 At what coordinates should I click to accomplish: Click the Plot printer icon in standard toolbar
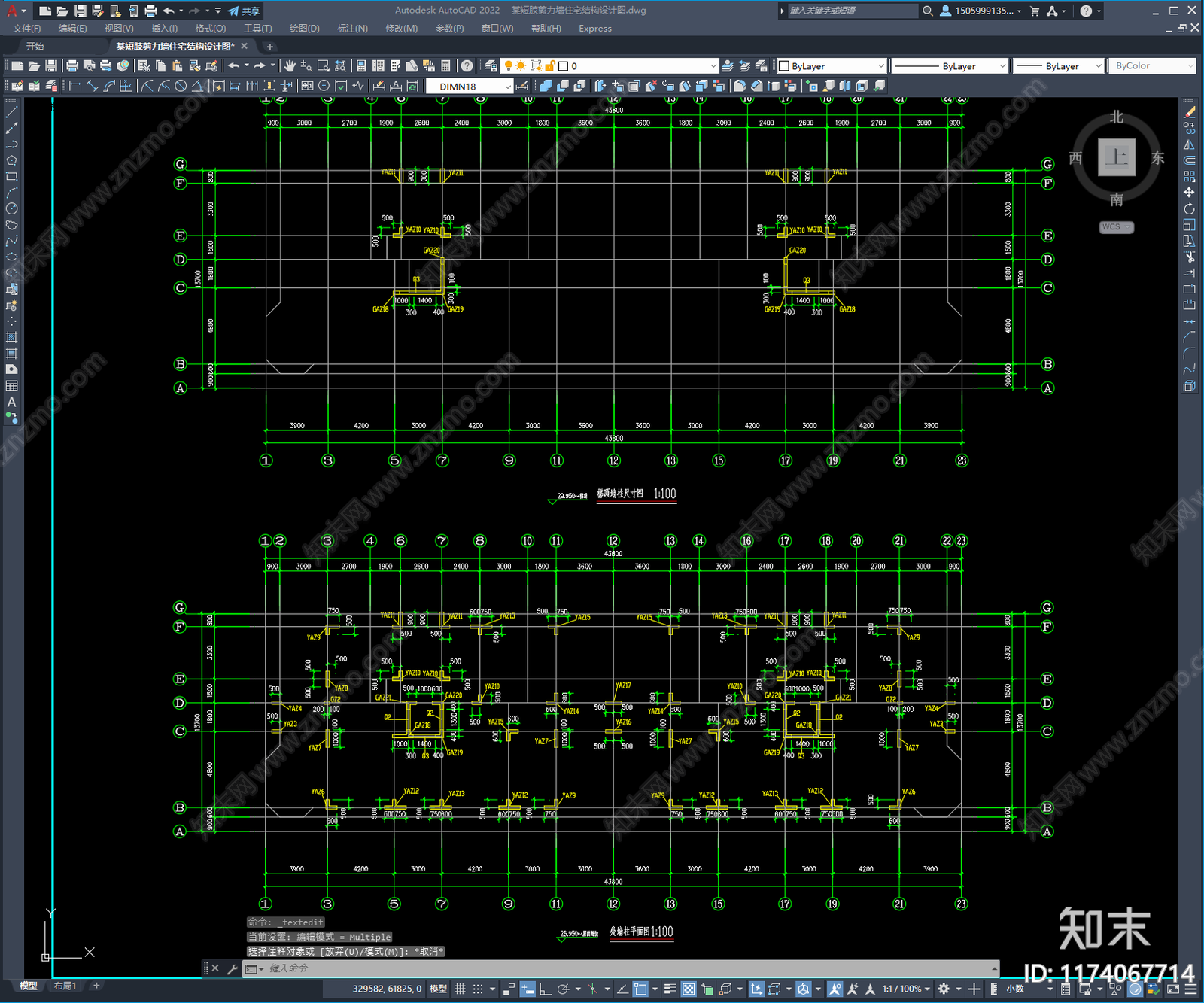click(x=72, y=66)
